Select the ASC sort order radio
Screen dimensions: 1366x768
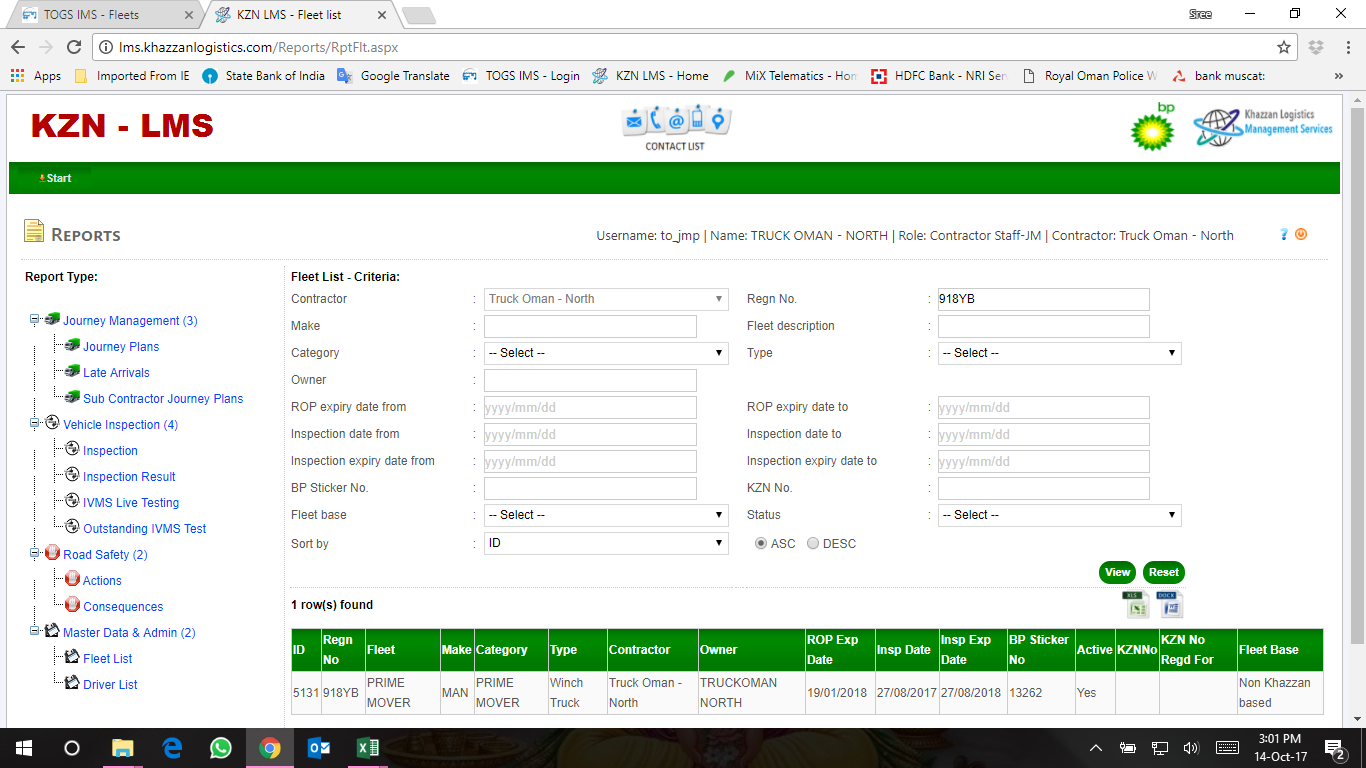coord(761,543)
